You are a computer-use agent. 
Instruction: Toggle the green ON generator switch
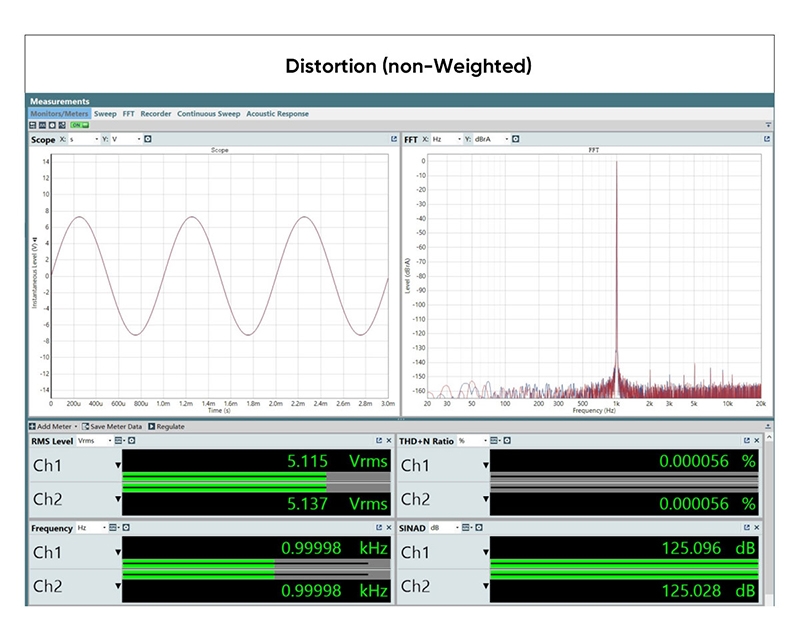[x=80, y=125]
